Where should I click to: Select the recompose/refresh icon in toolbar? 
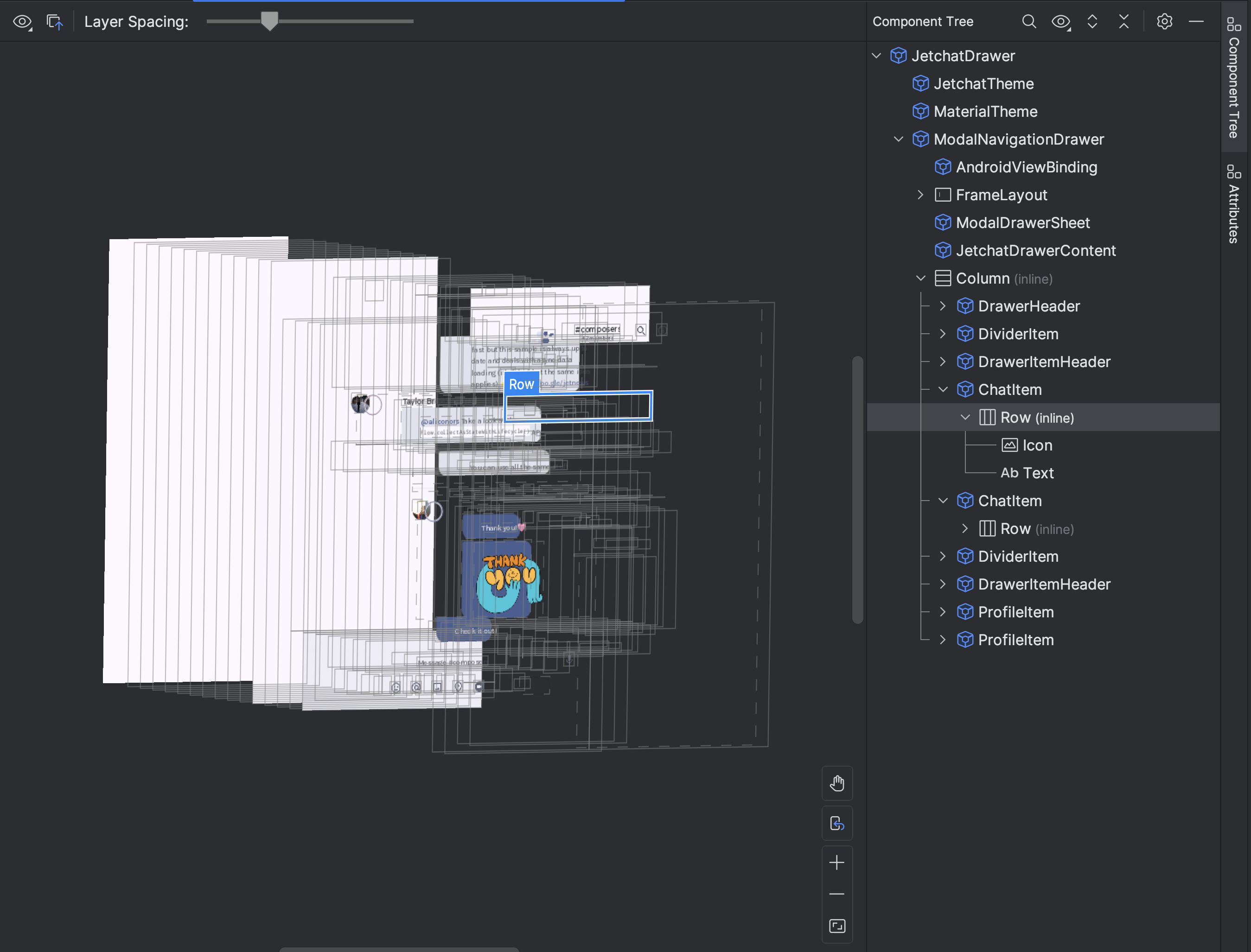(55, 21)
